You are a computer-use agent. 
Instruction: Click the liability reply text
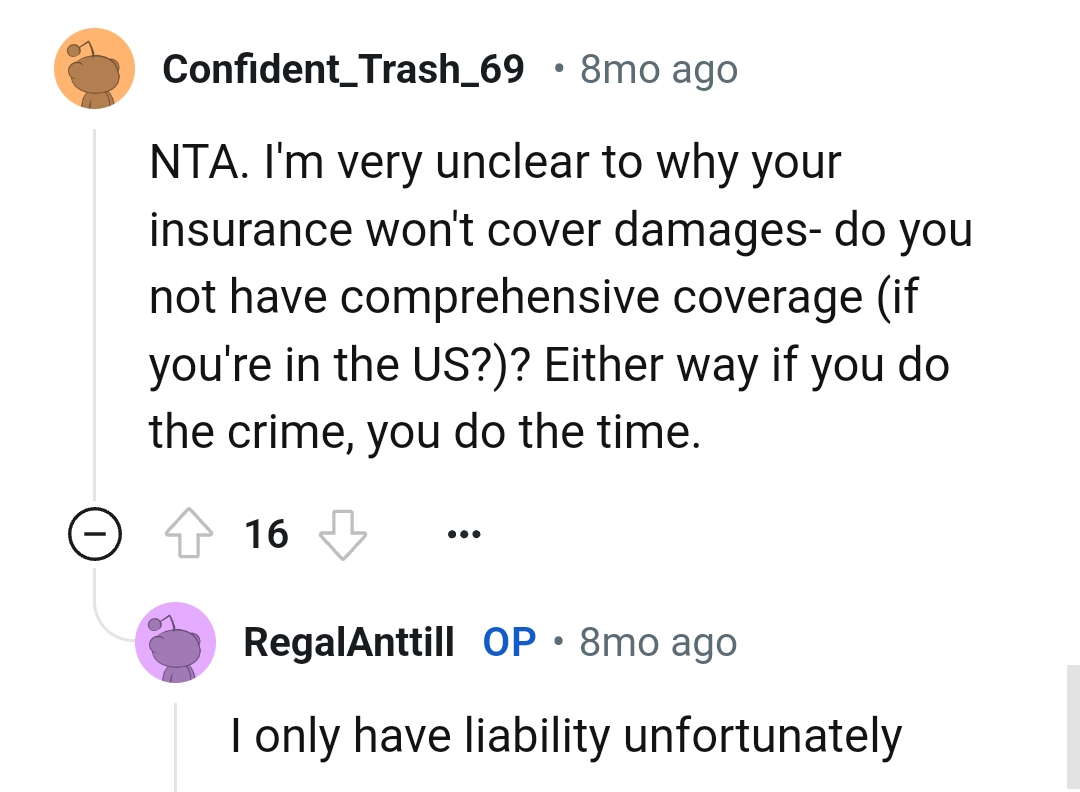[x=565, y=735]
